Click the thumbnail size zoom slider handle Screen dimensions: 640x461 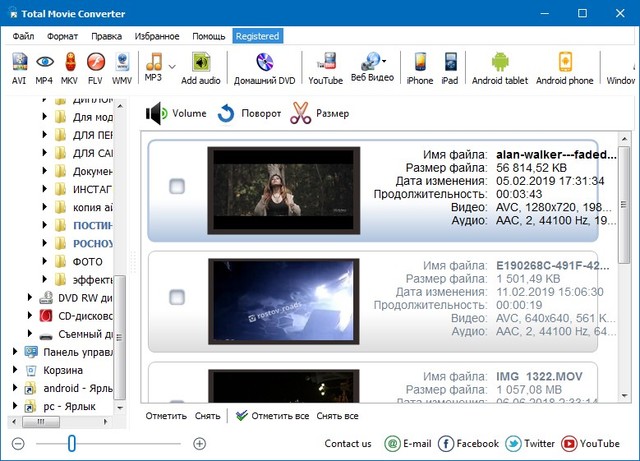(x=70, y=443)
